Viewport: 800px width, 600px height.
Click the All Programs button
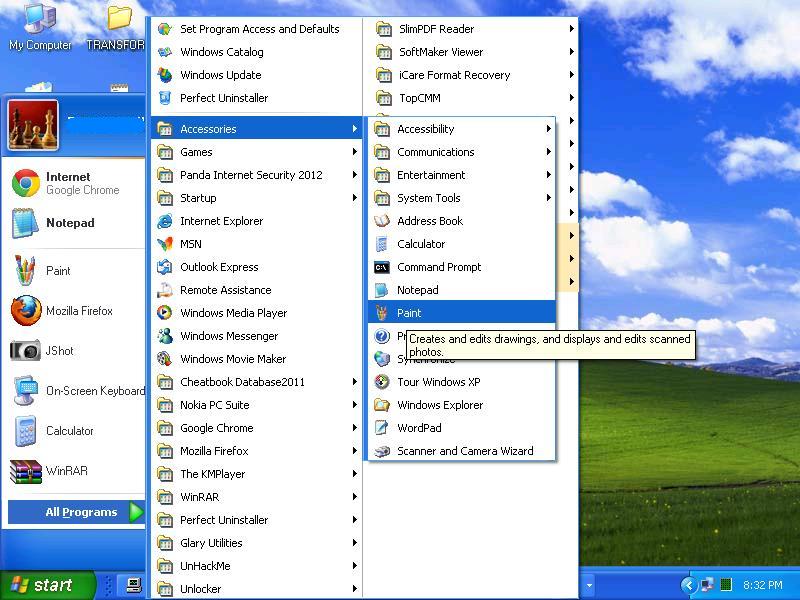[x=77, y=512]
